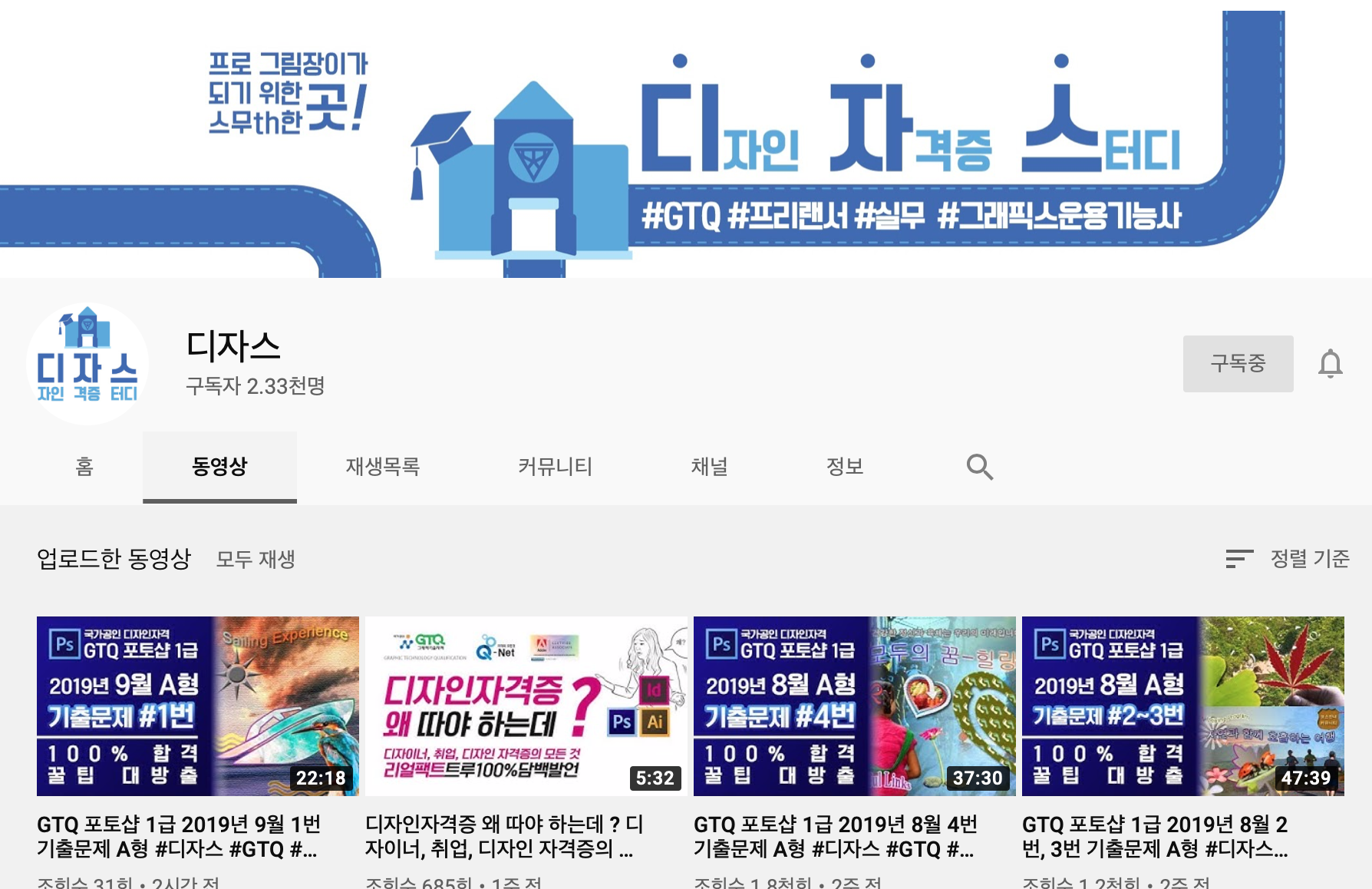1372x889 pixels.
Task: Click title GTQ 포토샵 1급 2019년 8월 4번
Action: coord(836,836)
